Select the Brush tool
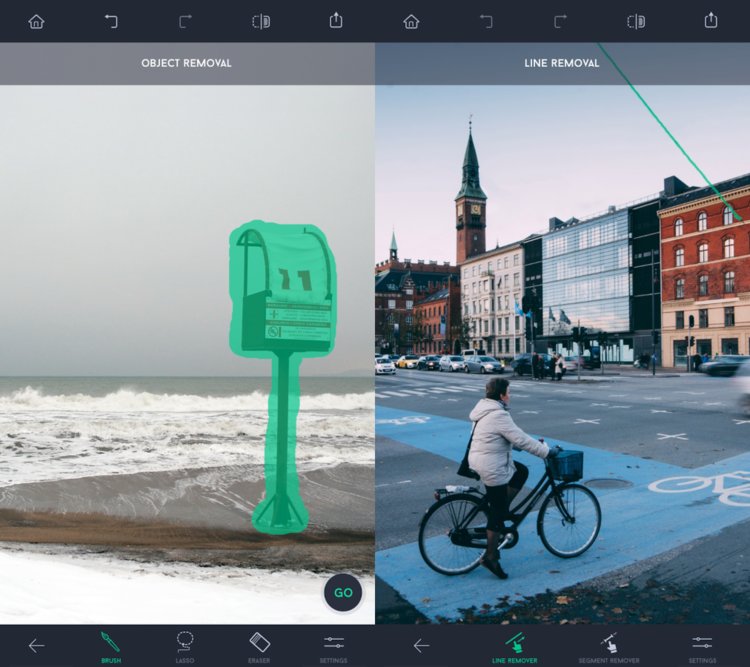This screenshot has width=750, height=667. 110,646
